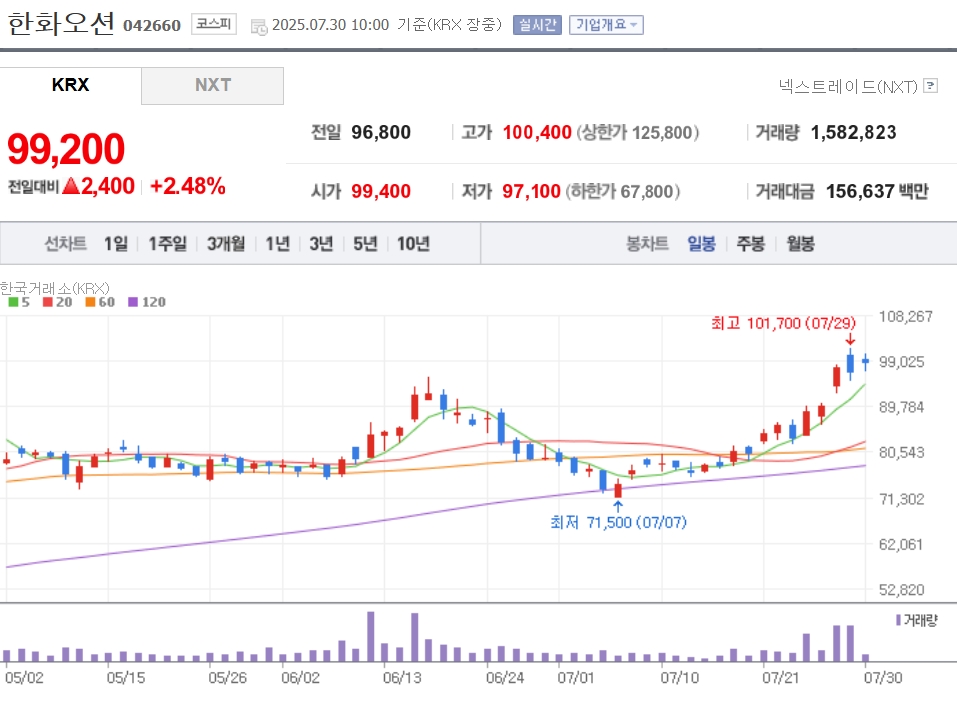Image resolution: width=957 pixels, height=708 pixels.
Task: Click the 봉차트 label
Action: 647,244
